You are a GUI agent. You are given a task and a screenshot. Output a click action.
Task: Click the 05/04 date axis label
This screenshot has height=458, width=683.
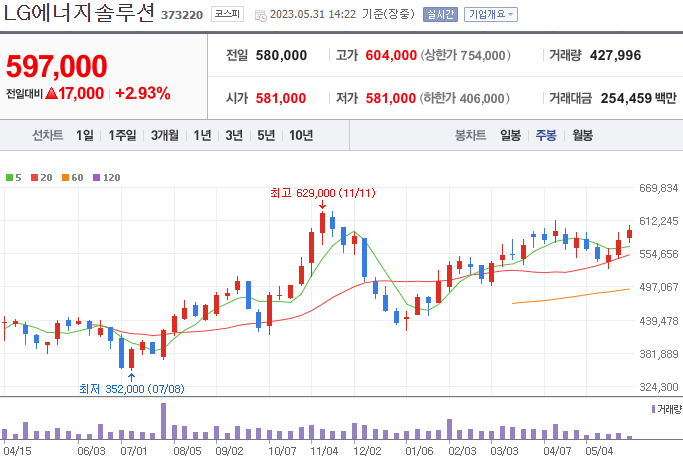599,451
